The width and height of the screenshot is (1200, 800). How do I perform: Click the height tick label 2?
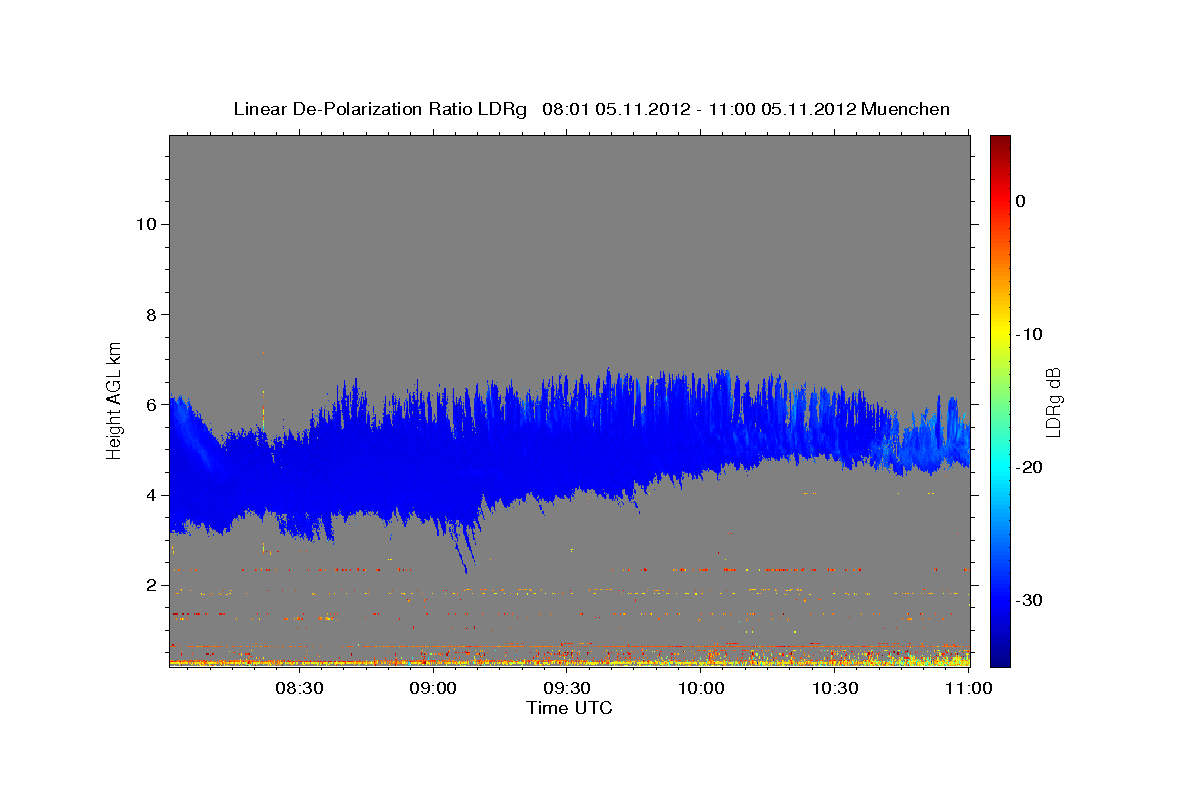pyautogui.click(x=150, y=585)
